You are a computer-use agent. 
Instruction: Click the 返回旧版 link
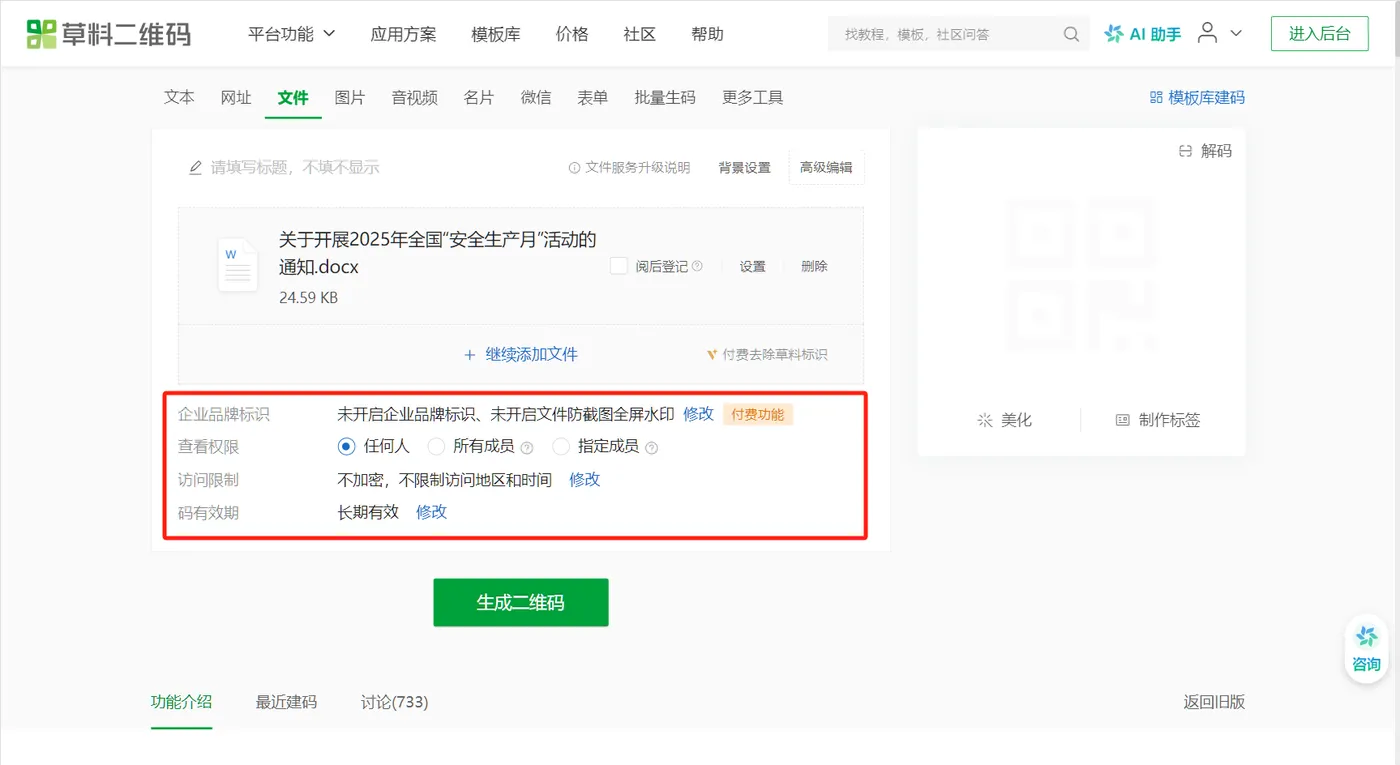[x=1214, y=702]
